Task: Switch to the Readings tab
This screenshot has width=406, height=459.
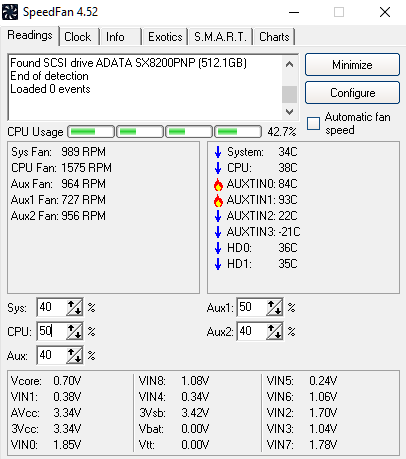Action: pos(30,35)
